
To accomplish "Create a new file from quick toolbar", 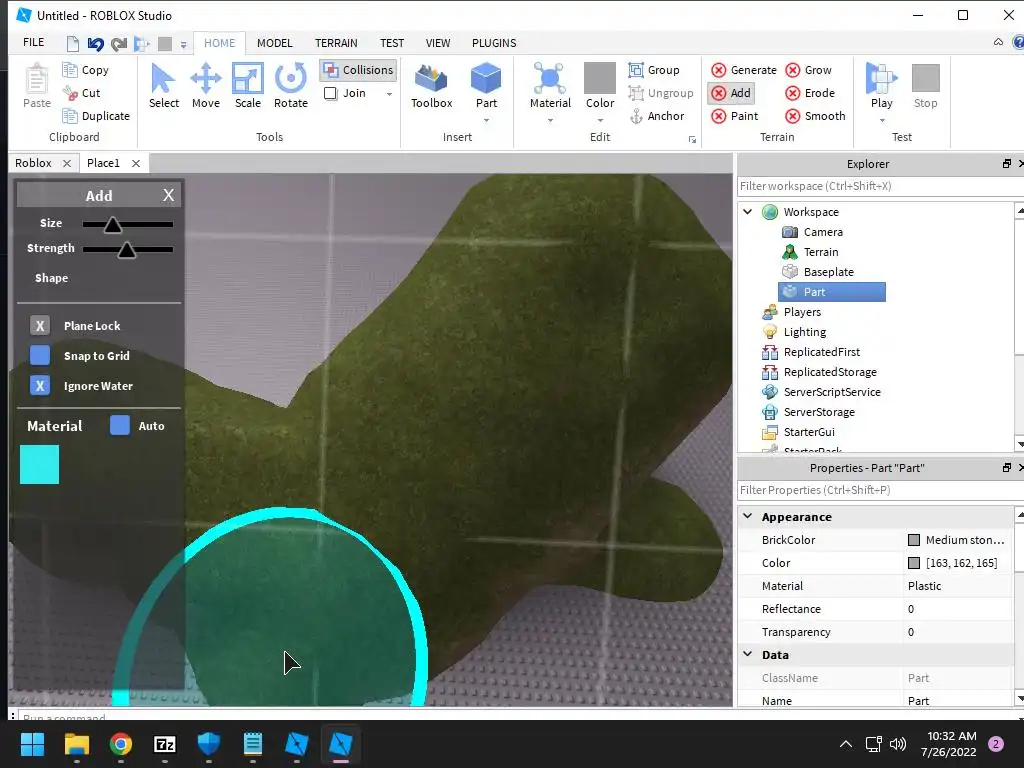I will (72, 44).
